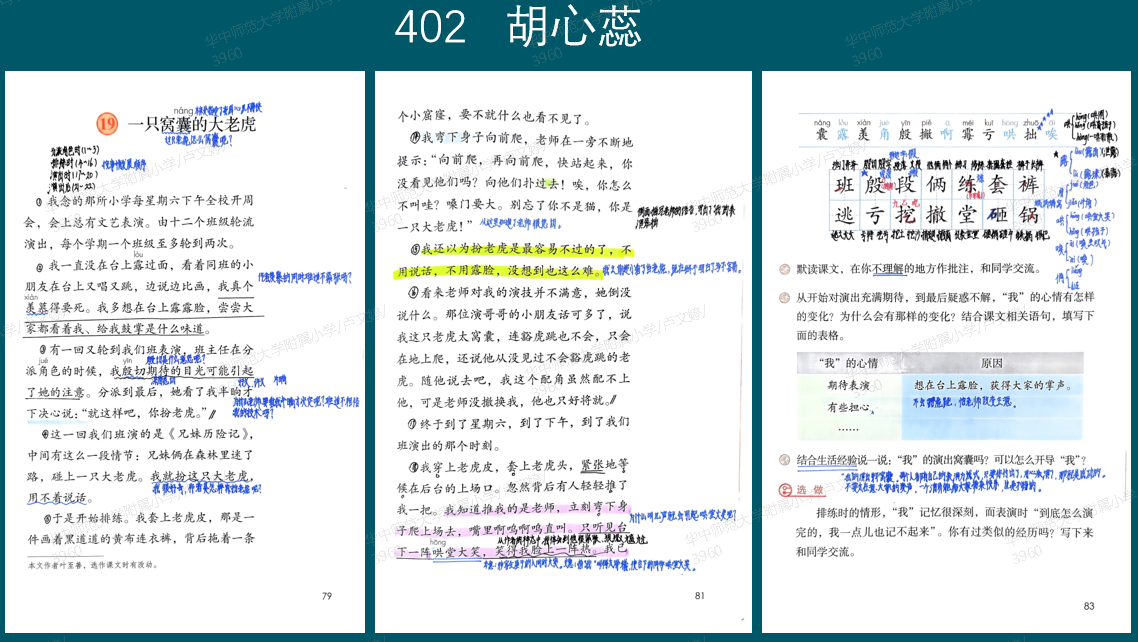Click the character 锅 in writing grid

point(1029,216)
